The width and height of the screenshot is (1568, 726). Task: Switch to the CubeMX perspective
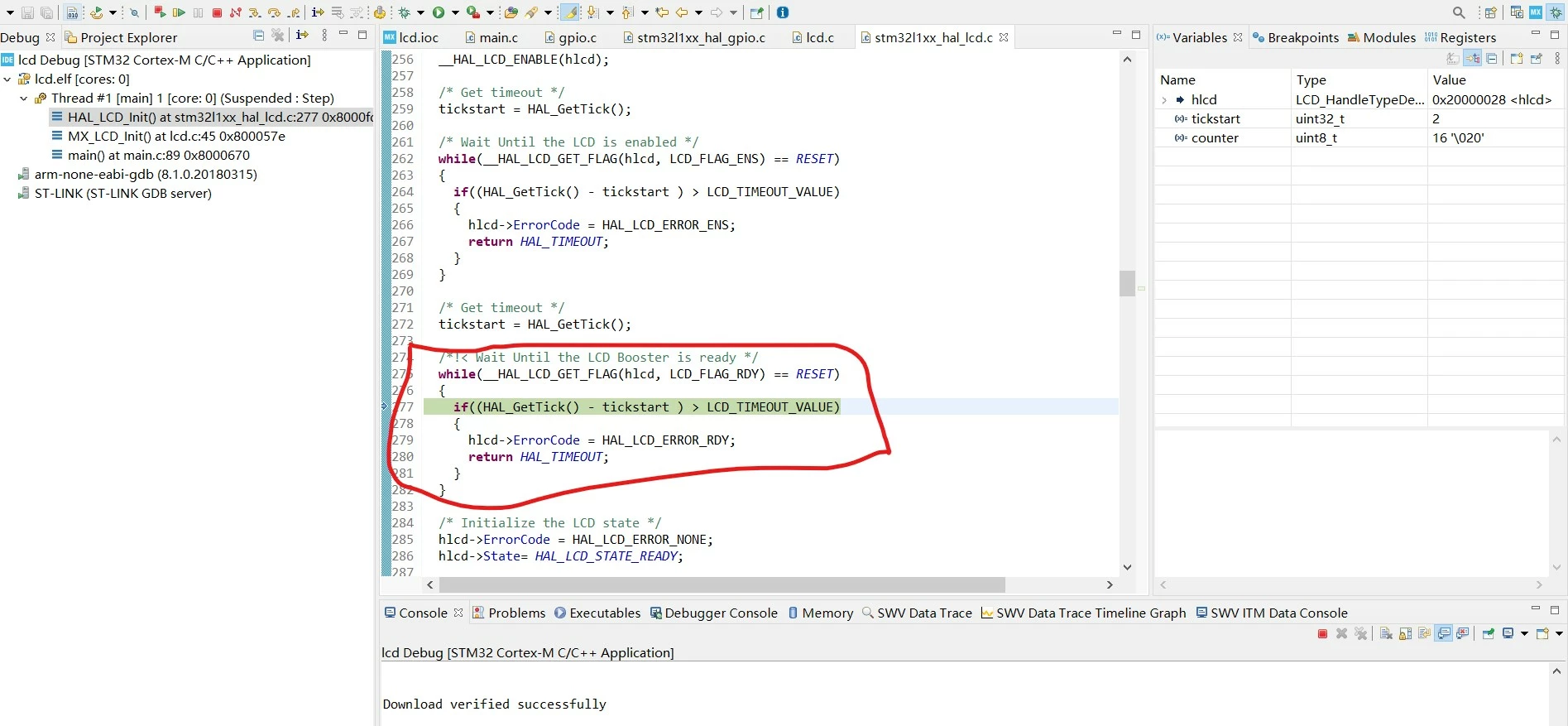click(1536, 12)
